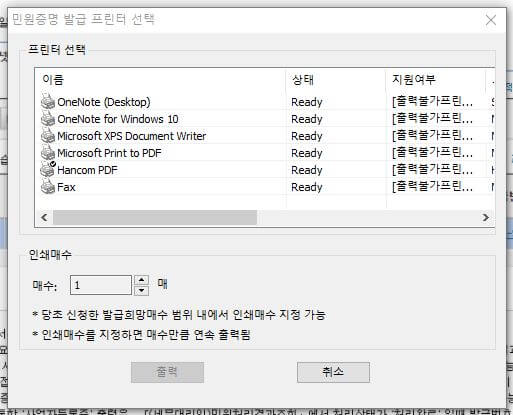The image size is (513, 415).
Task: Click the Ready status of Hancom PDF
Action: (307, 170)
